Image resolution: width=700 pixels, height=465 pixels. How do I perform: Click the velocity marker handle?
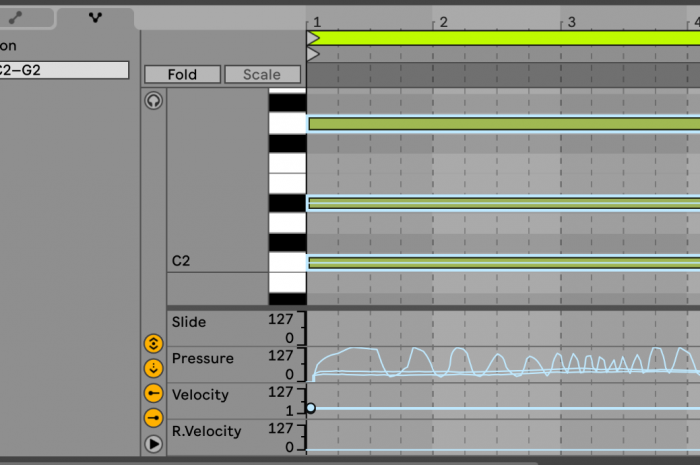(x=311, y=408)
